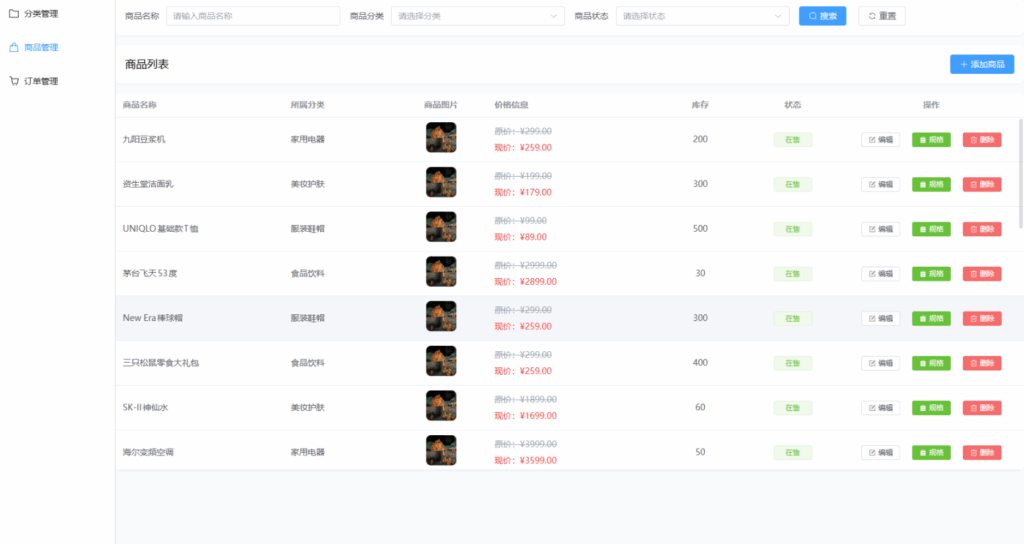The height and width of the screenshot is (544, 1024).
Task: Open 规格 for UNIQLO 基础款T恤
Action: [x=931, y=229]
